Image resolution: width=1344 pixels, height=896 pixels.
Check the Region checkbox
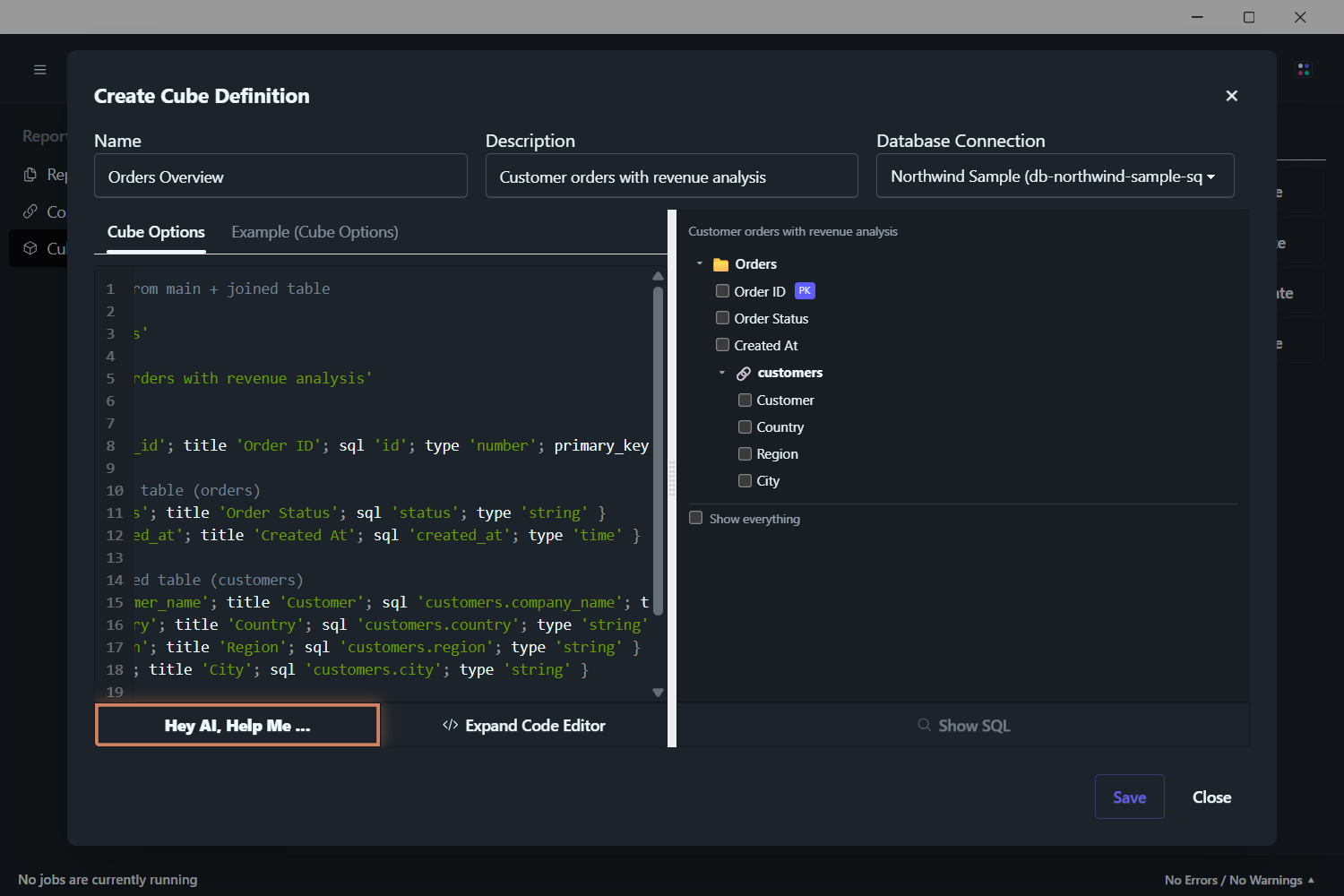(x=745, y=453)
